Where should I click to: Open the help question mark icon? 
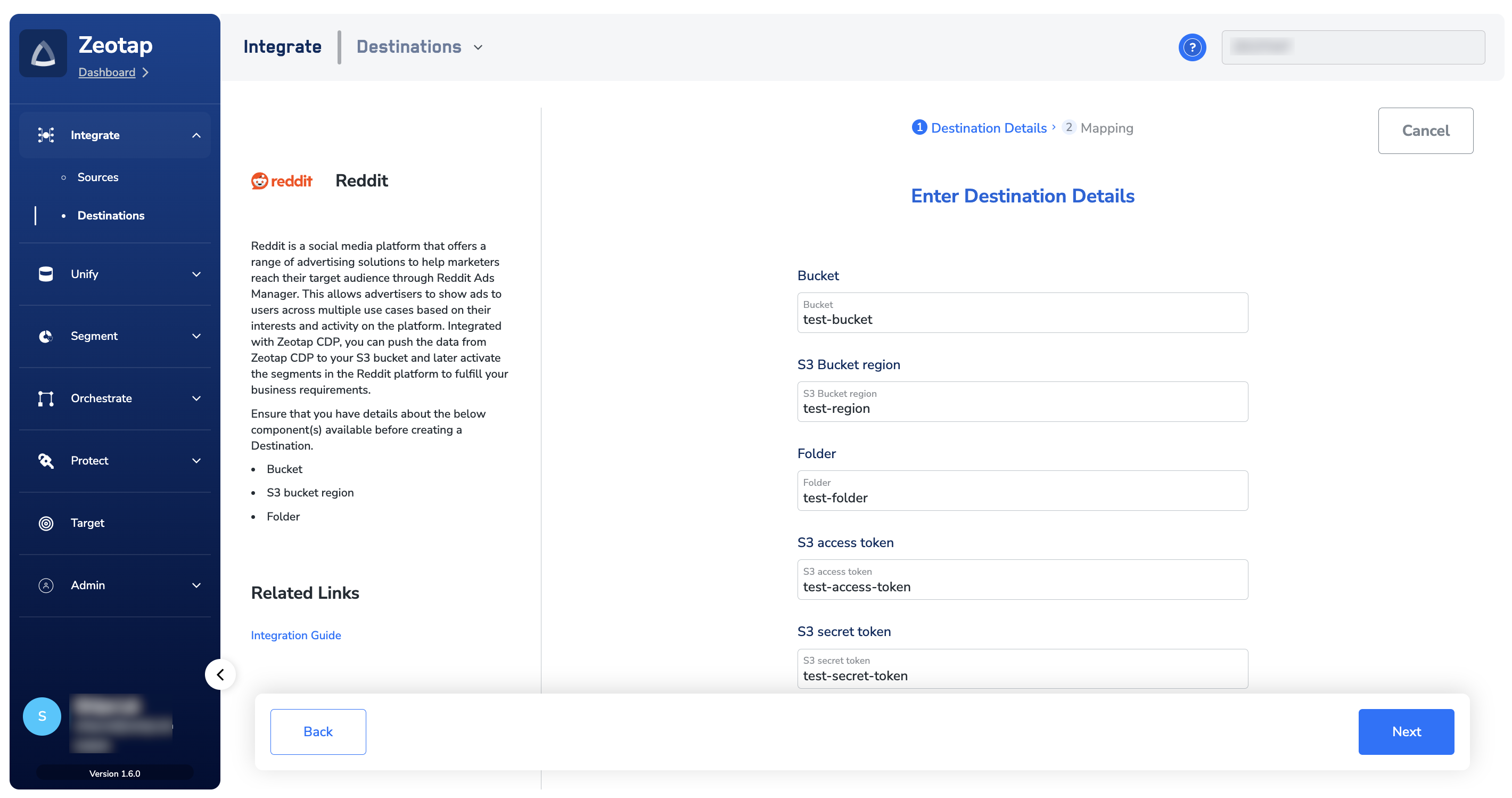1191,47
